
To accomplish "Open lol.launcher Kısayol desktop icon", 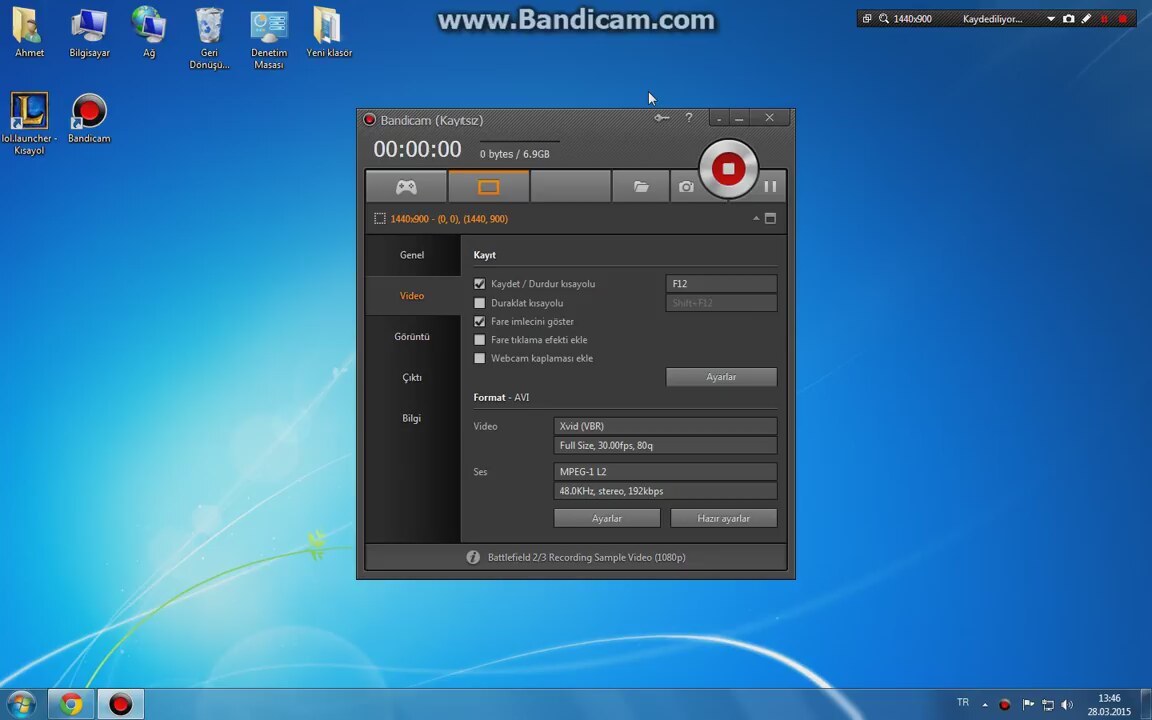I will click(29, 123).
